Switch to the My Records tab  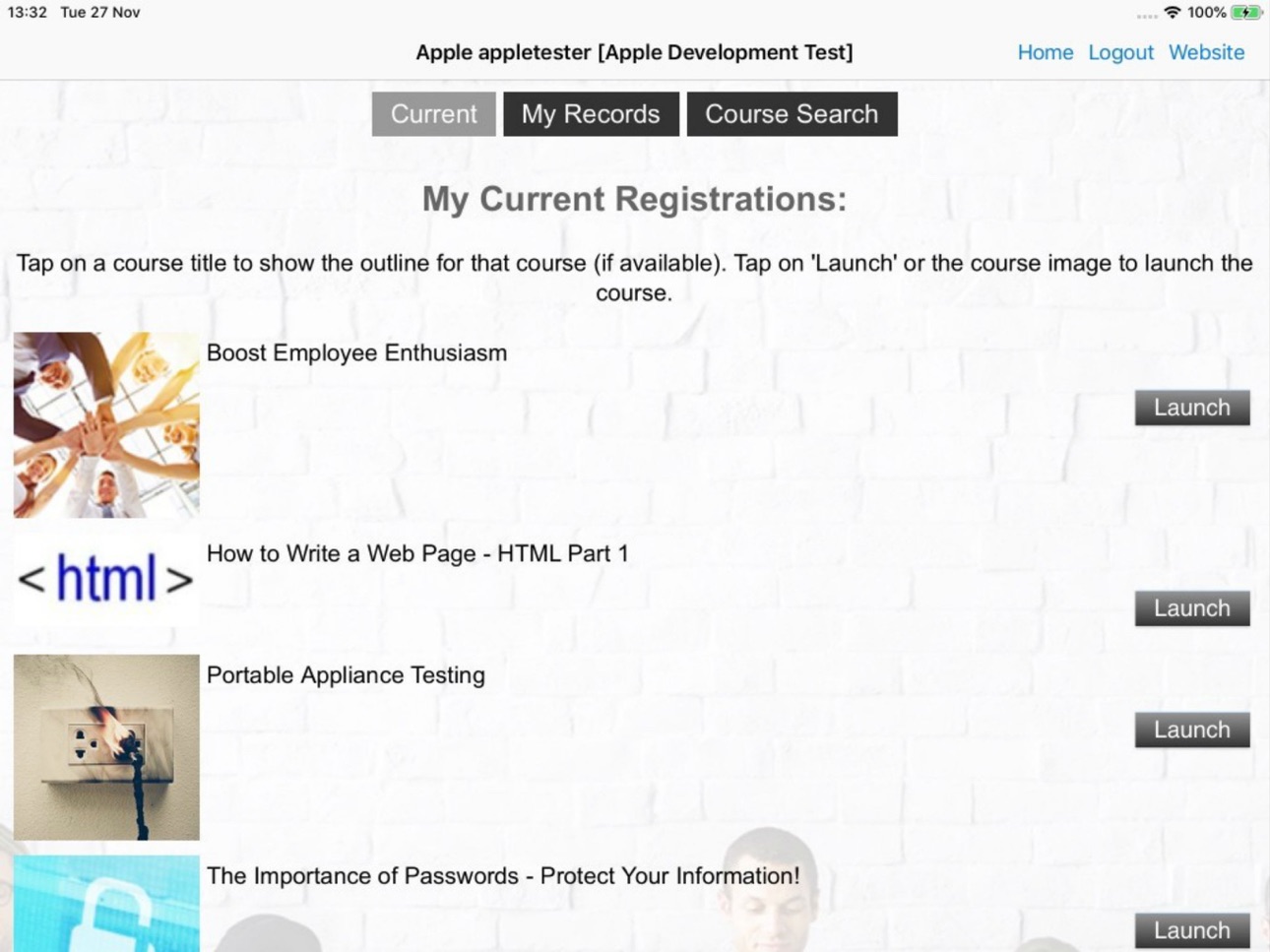coord(591,114)
